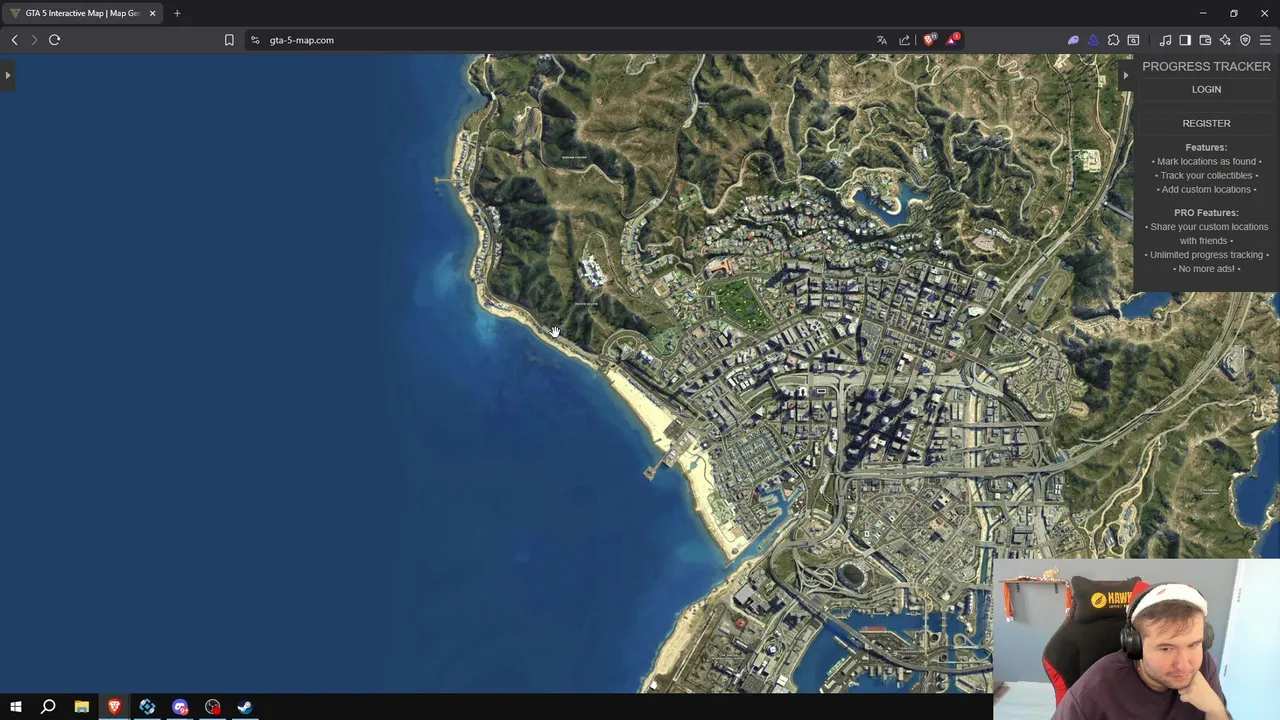
Task: Click the LOGIN link
Action: 1206,89
